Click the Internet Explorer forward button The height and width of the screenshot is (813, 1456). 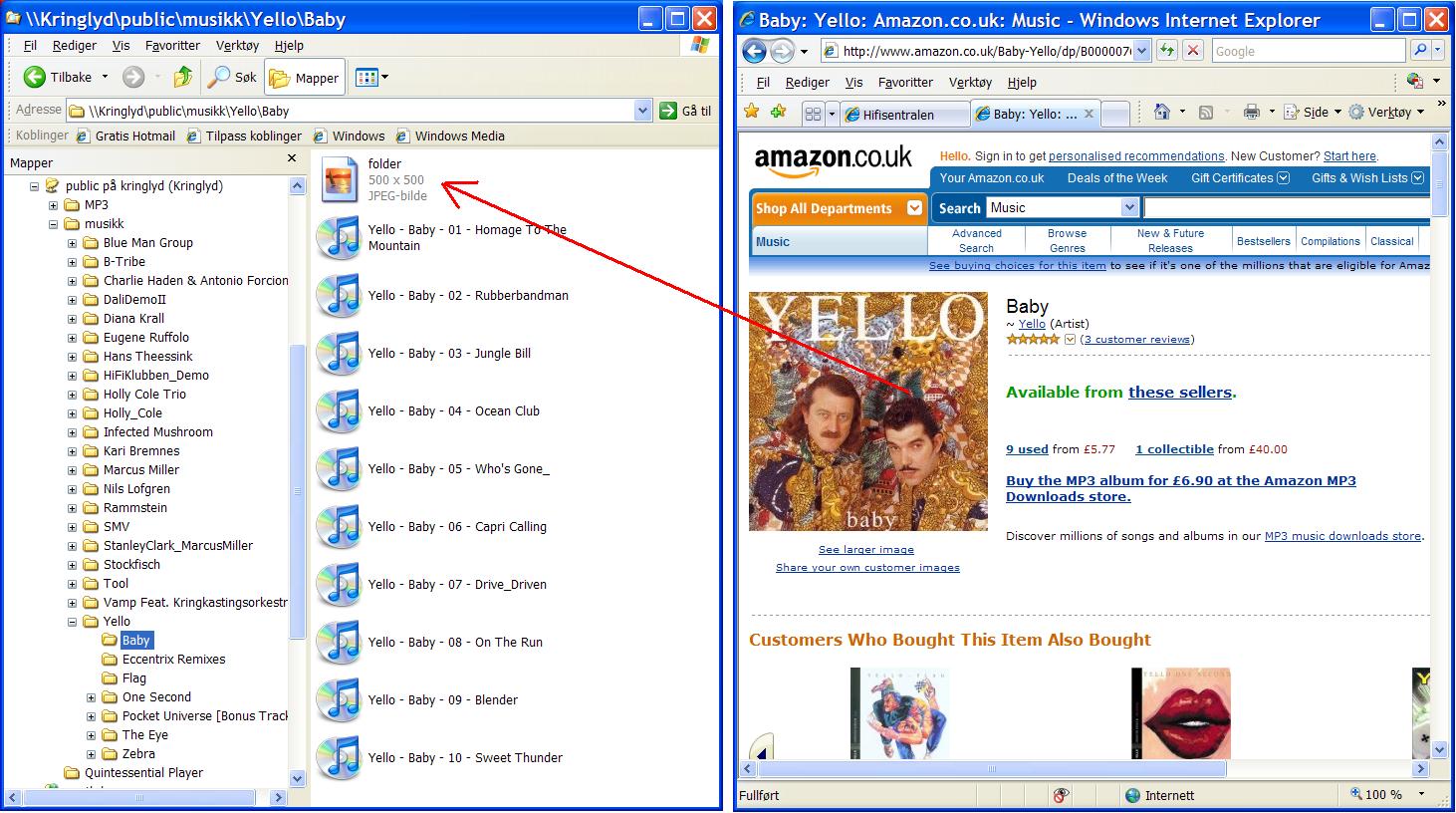coord(784,51)
